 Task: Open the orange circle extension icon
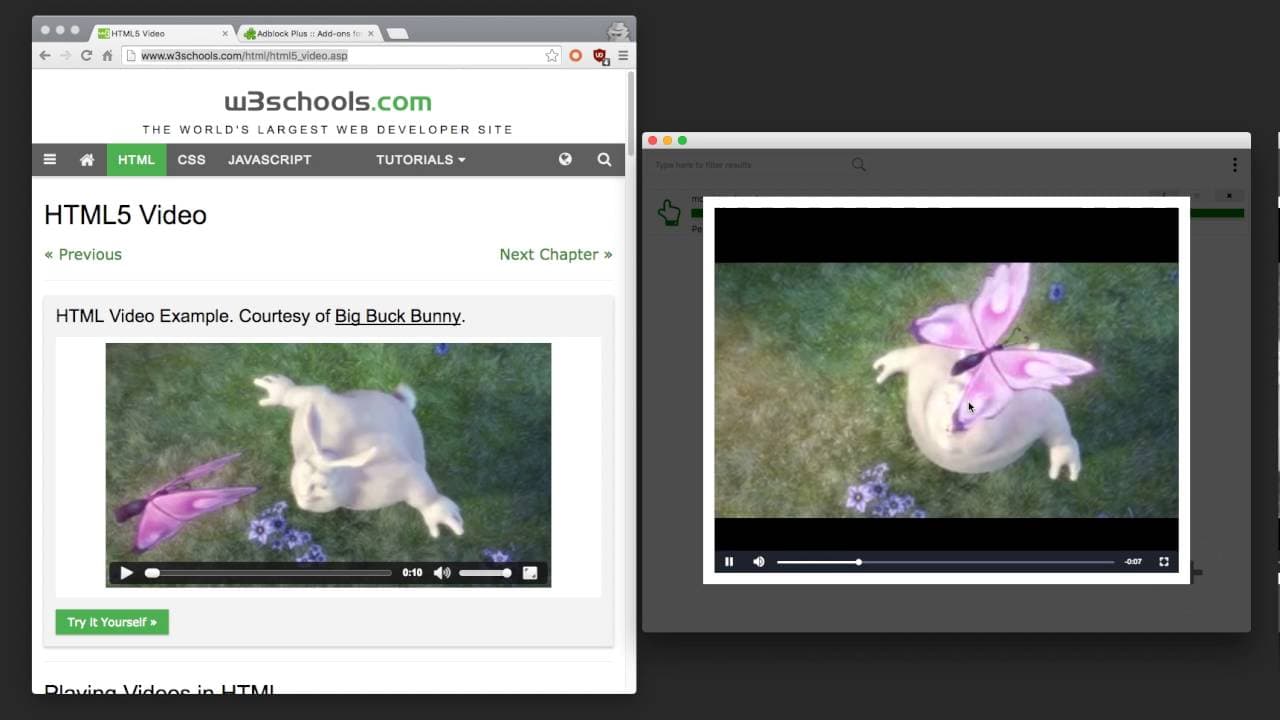[576, 56]
